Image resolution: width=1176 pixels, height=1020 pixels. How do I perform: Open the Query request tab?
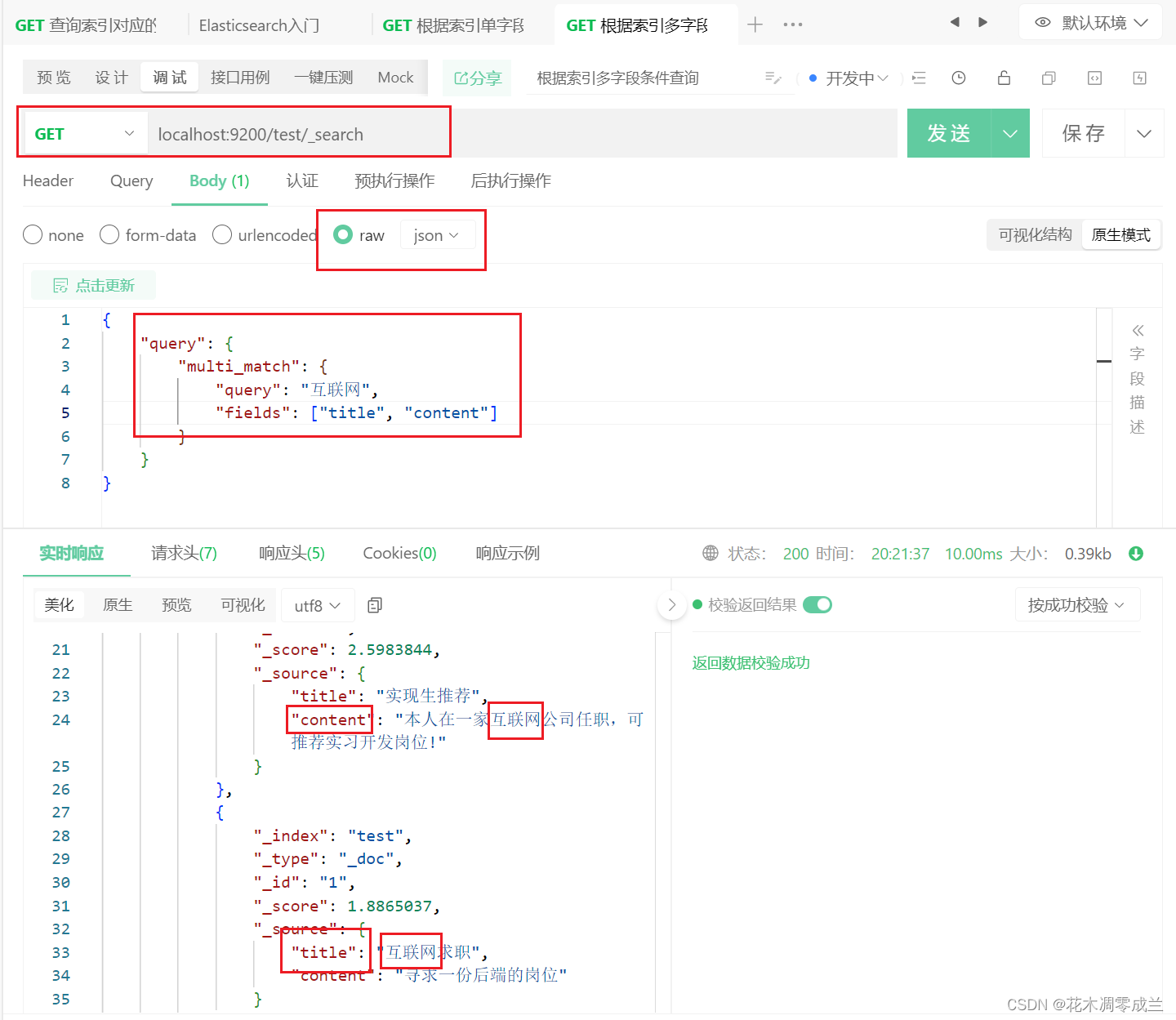point(131,180)
